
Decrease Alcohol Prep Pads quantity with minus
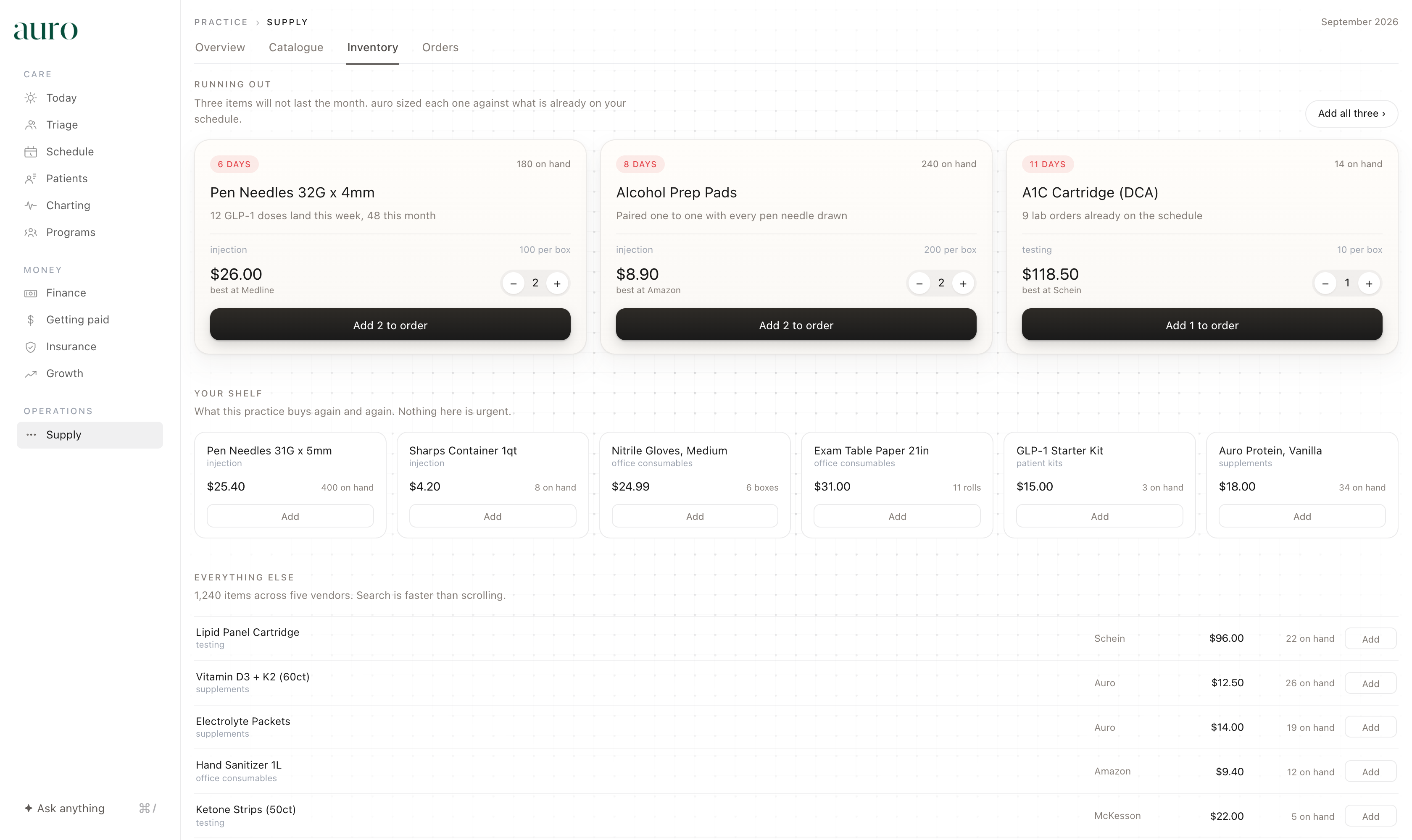919,283
